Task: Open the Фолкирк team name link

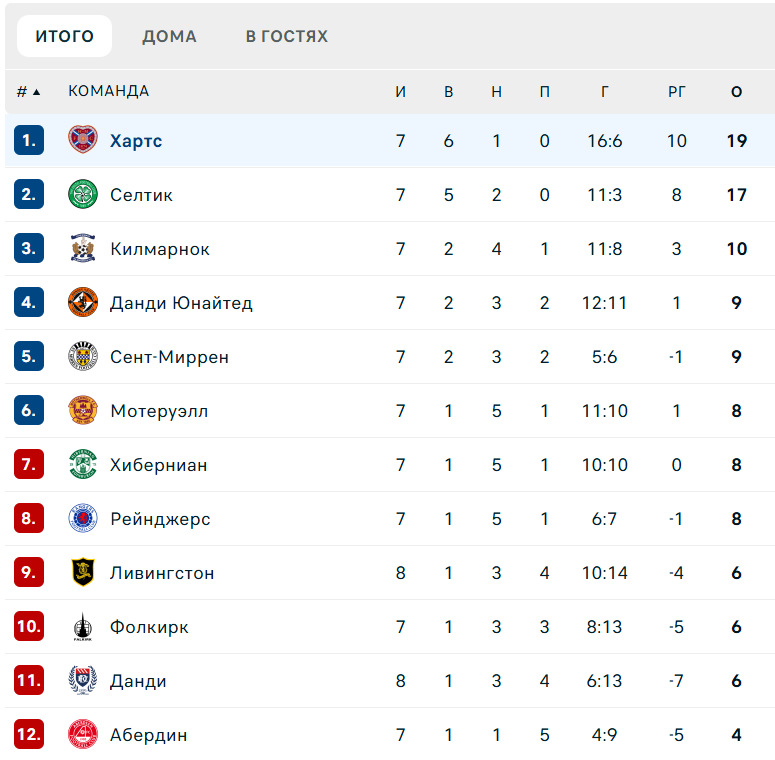Action: coord(149,627)
